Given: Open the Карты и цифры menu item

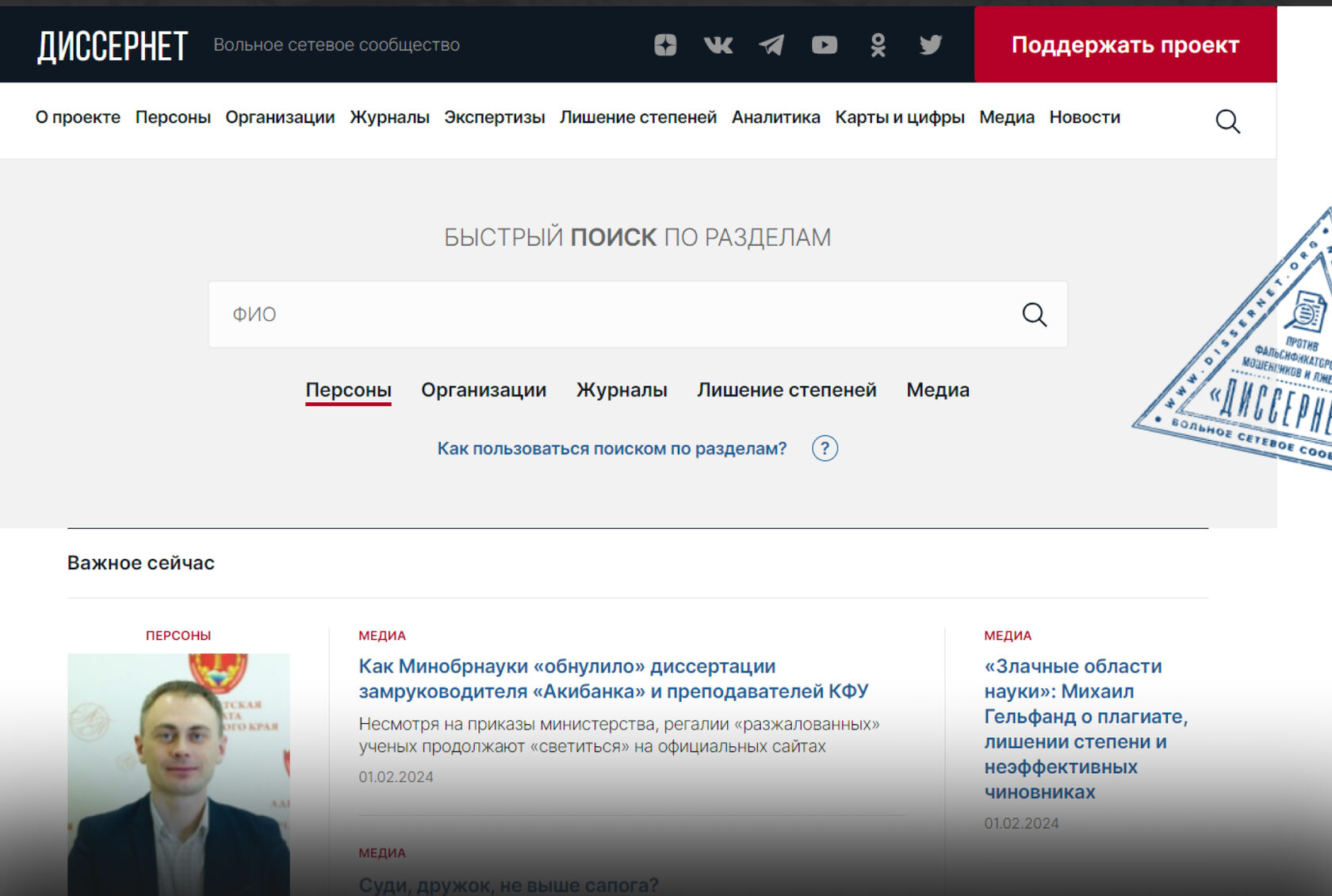Looking at the screenshot, I should pyautogui.click(x=899, y=117).
